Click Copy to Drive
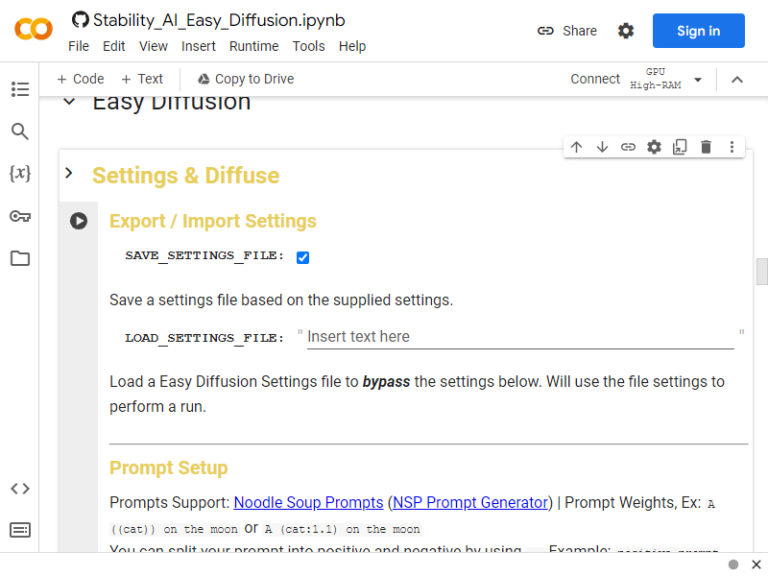 click(x=246, y=79)
